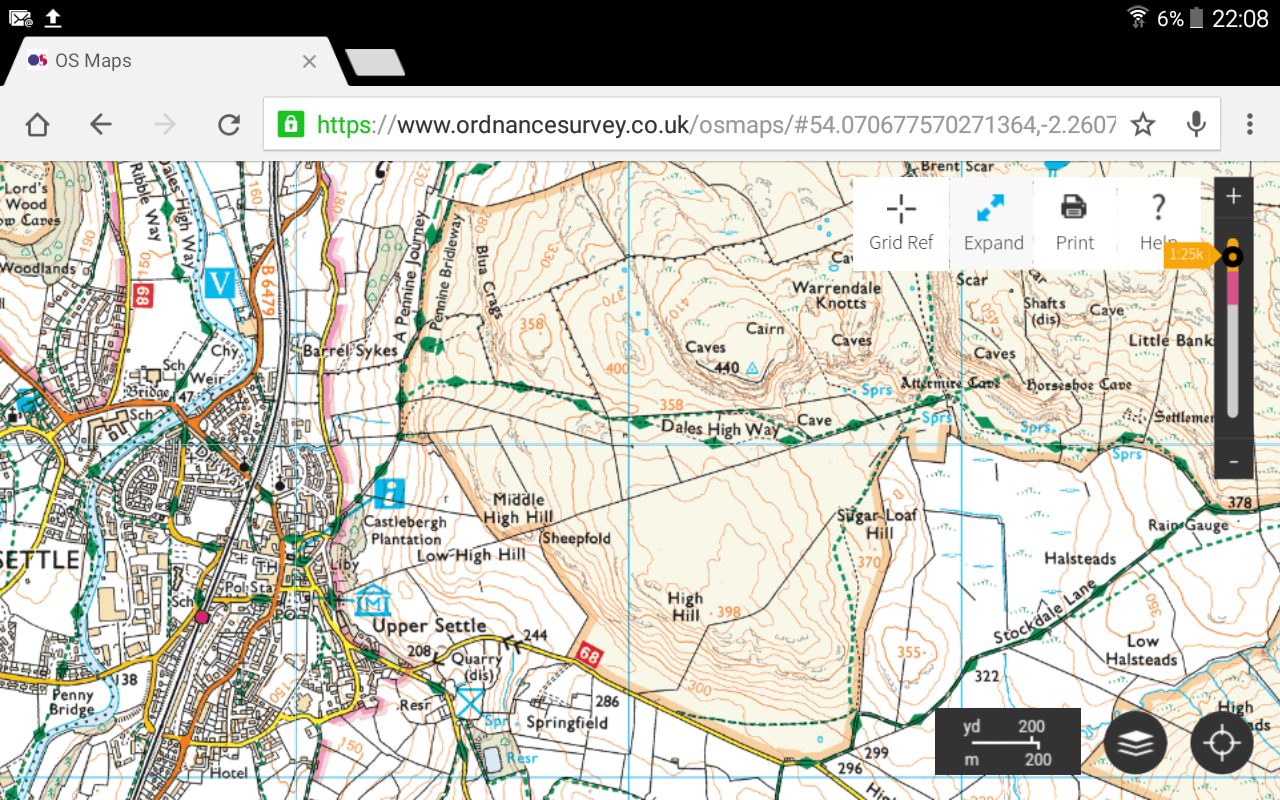Open the map layers selector
Image resolution: width=1280 pixels, height=800 pixels.
click(x=1135, y=744)
